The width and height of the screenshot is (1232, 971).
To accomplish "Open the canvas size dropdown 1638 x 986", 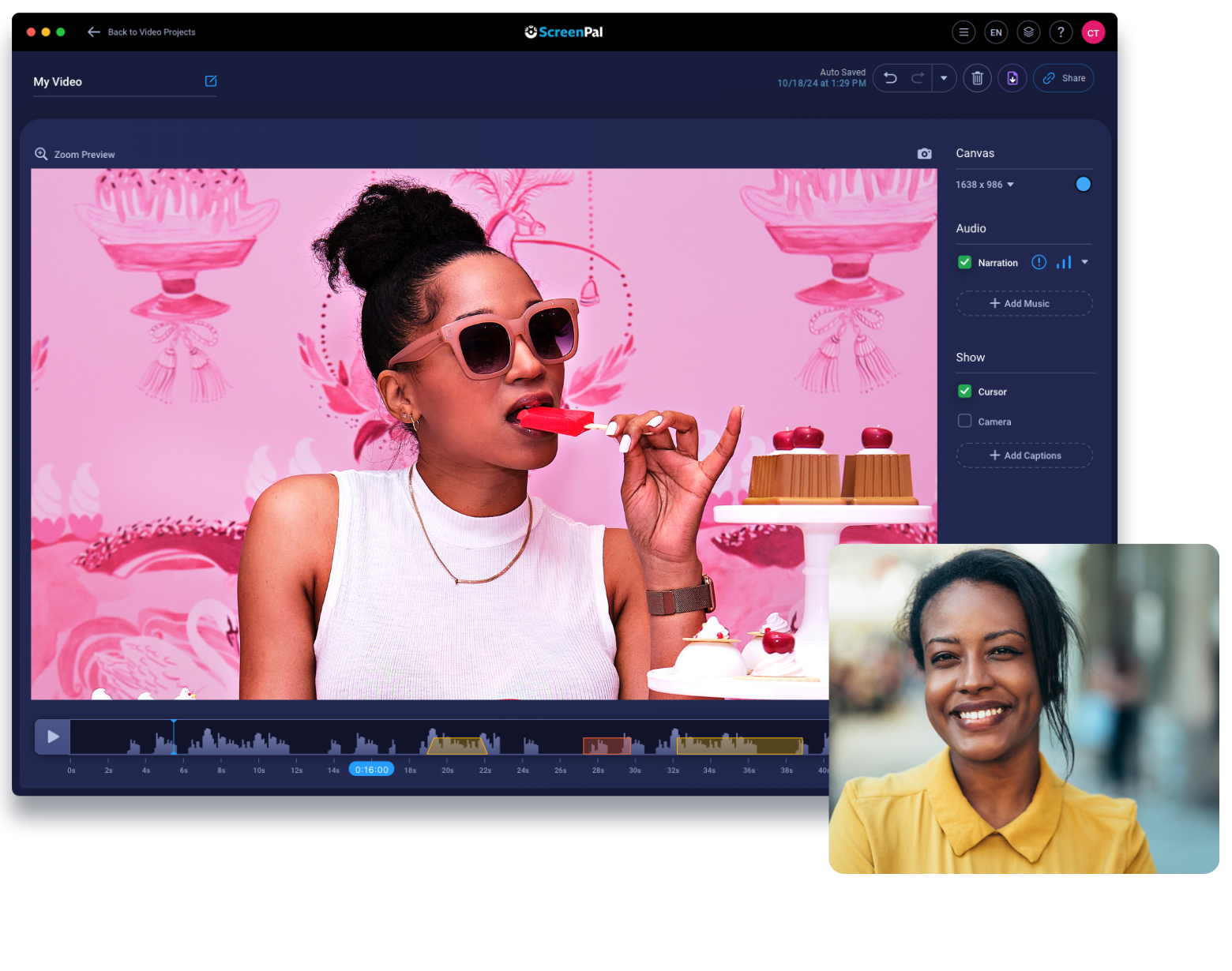I will [984, 184].
